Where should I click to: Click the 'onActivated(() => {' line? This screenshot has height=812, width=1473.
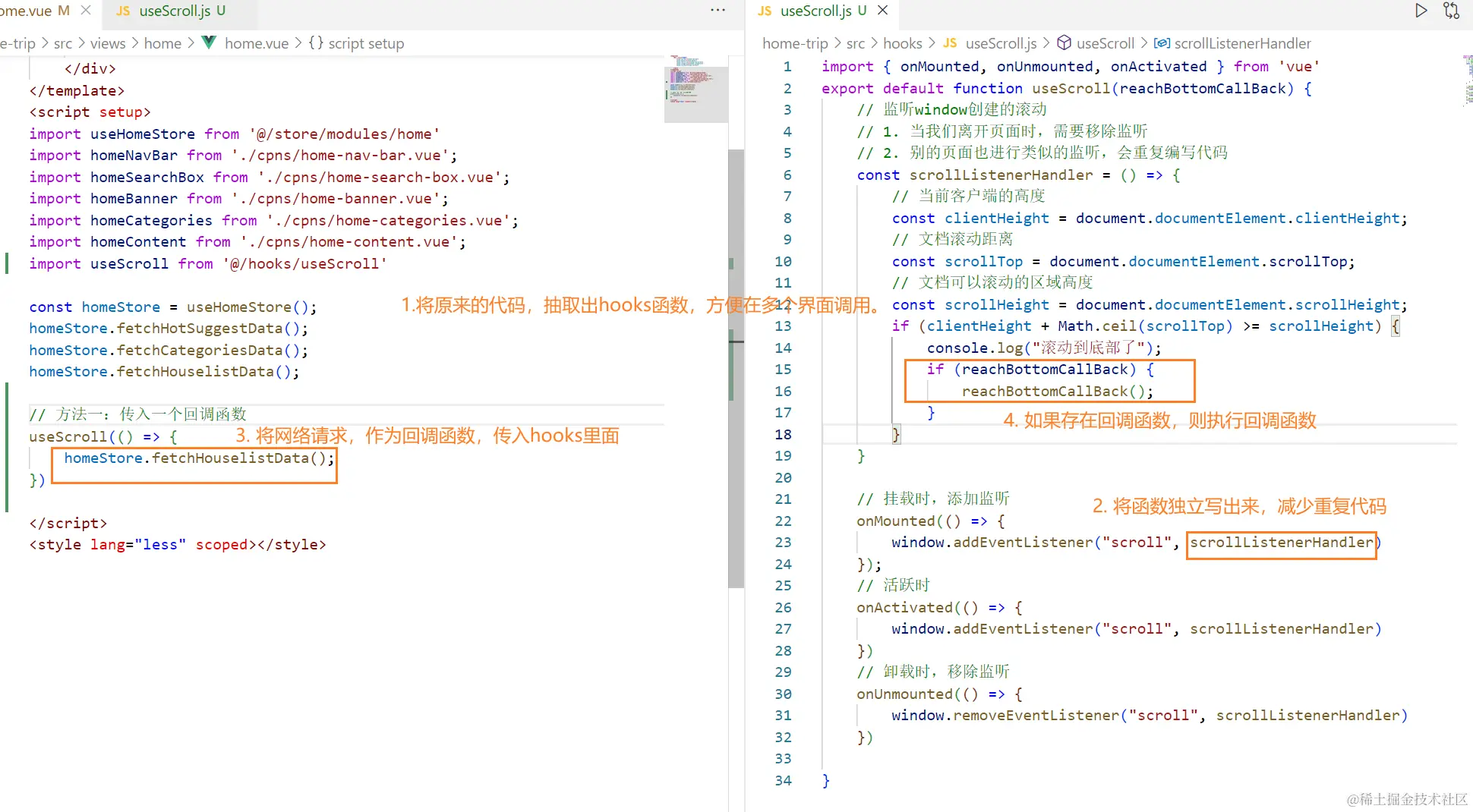coord(940,607)
